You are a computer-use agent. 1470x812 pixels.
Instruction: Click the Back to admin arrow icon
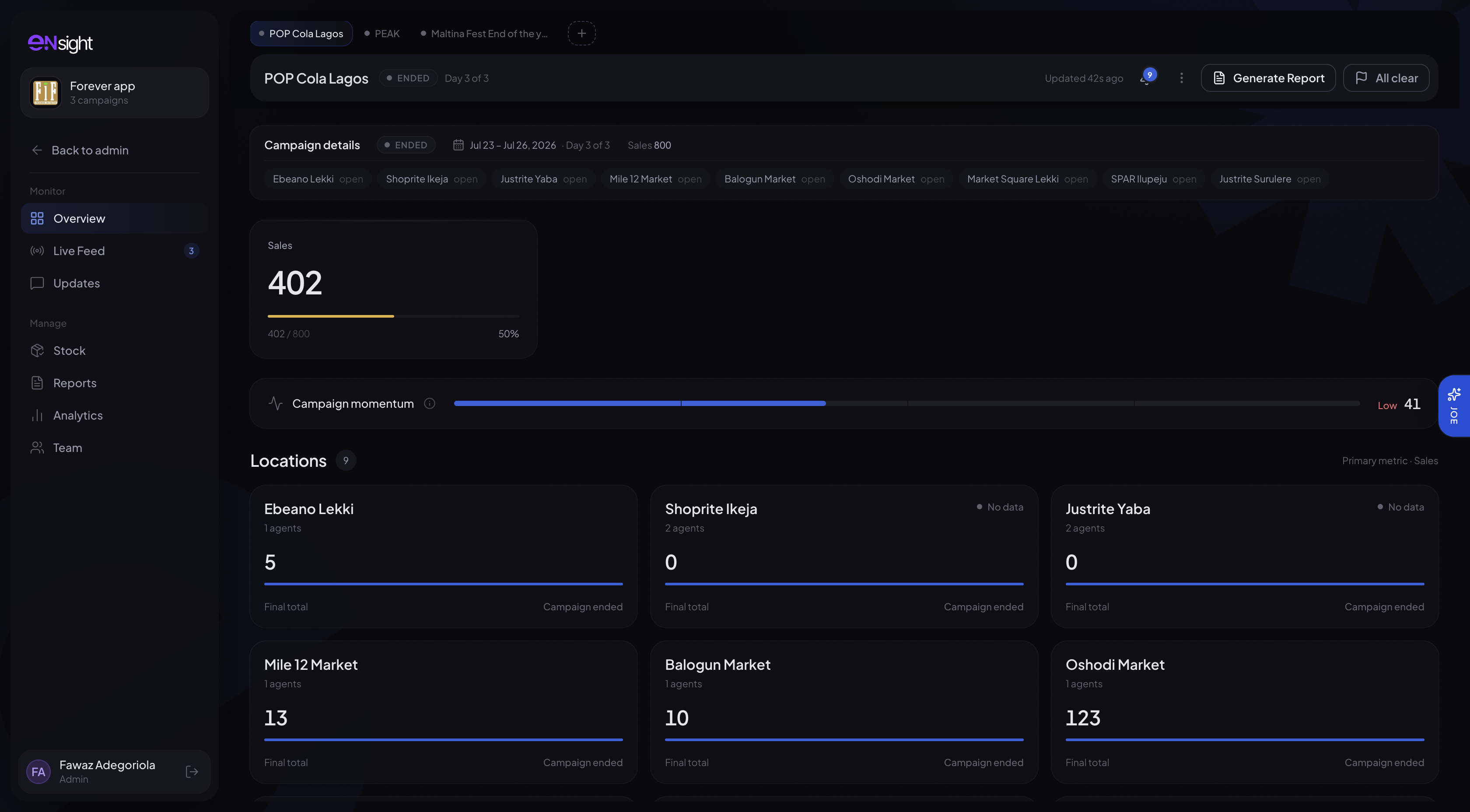pyautogui.click(x=37, y=150)
